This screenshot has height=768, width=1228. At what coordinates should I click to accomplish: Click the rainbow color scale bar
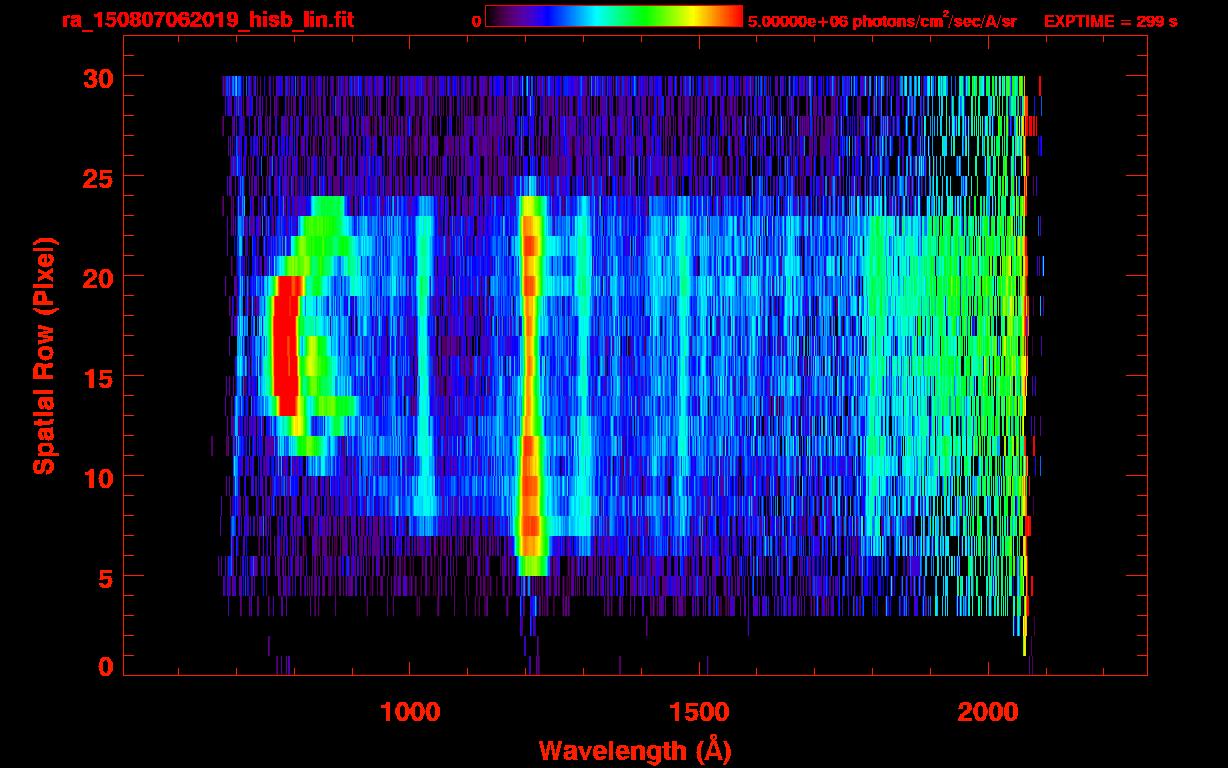(614, 17)
